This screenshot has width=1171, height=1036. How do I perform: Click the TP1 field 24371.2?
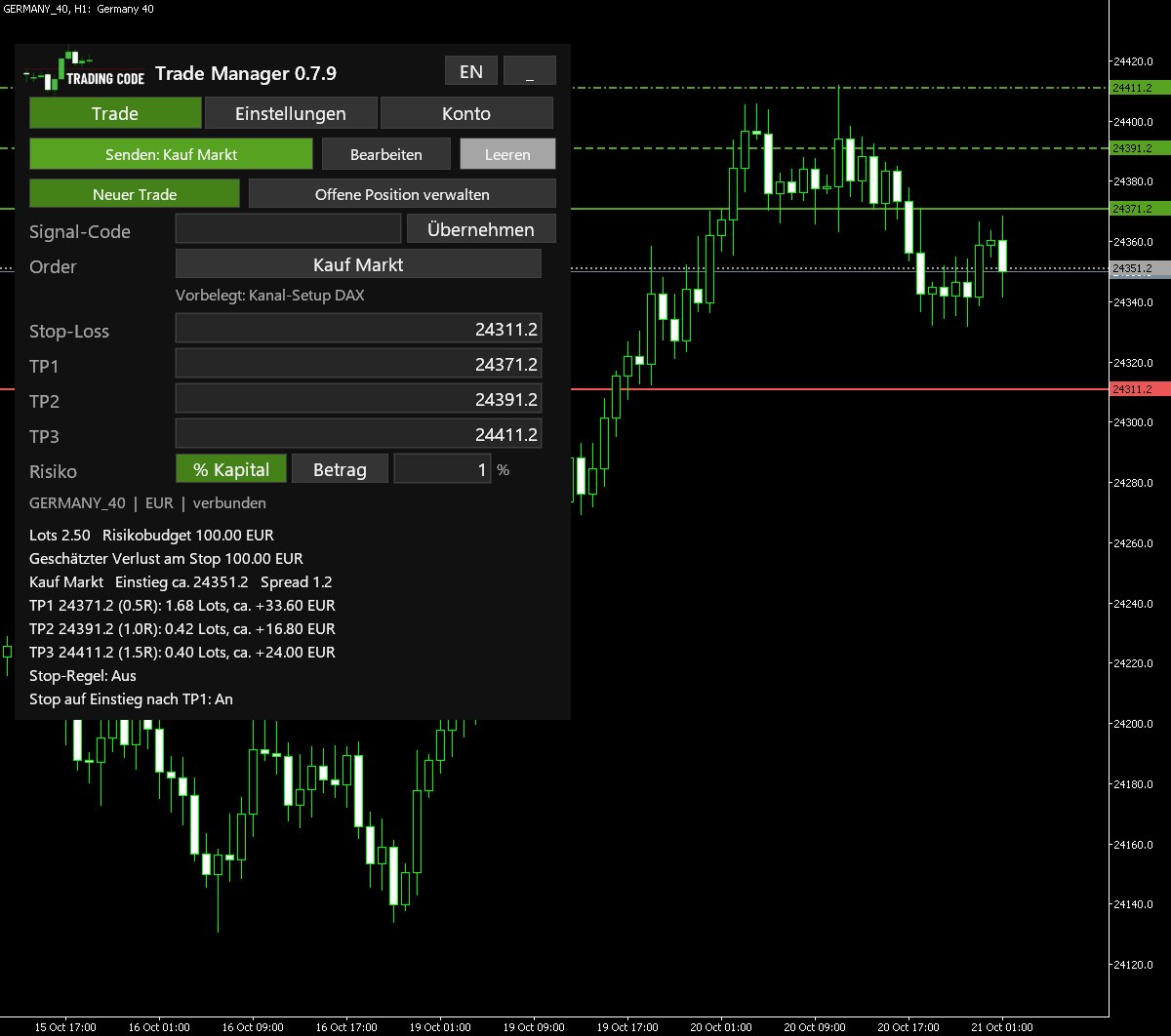click(358, 364)
